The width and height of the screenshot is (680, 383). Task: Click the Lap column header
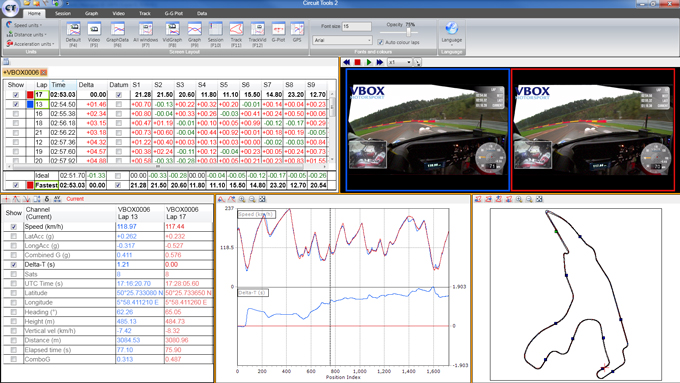pos(42,85)
